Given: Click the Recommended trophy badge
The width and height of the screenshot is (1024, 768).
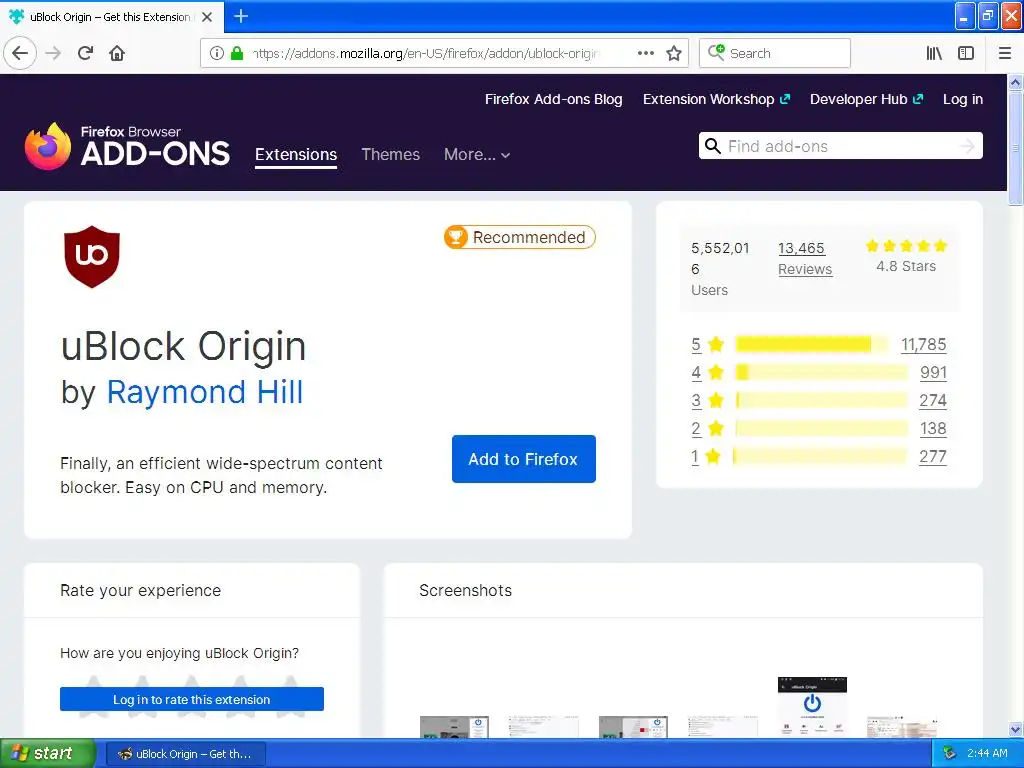Looking at the screenshot, I should click(x=520, y=237).
